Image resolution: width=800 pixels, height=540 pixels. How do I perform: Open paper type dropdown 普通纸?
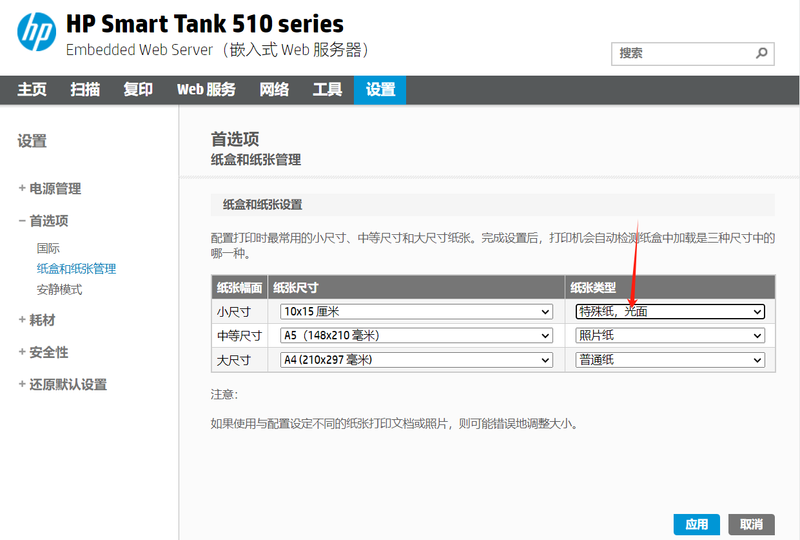[x=670, y=360]
